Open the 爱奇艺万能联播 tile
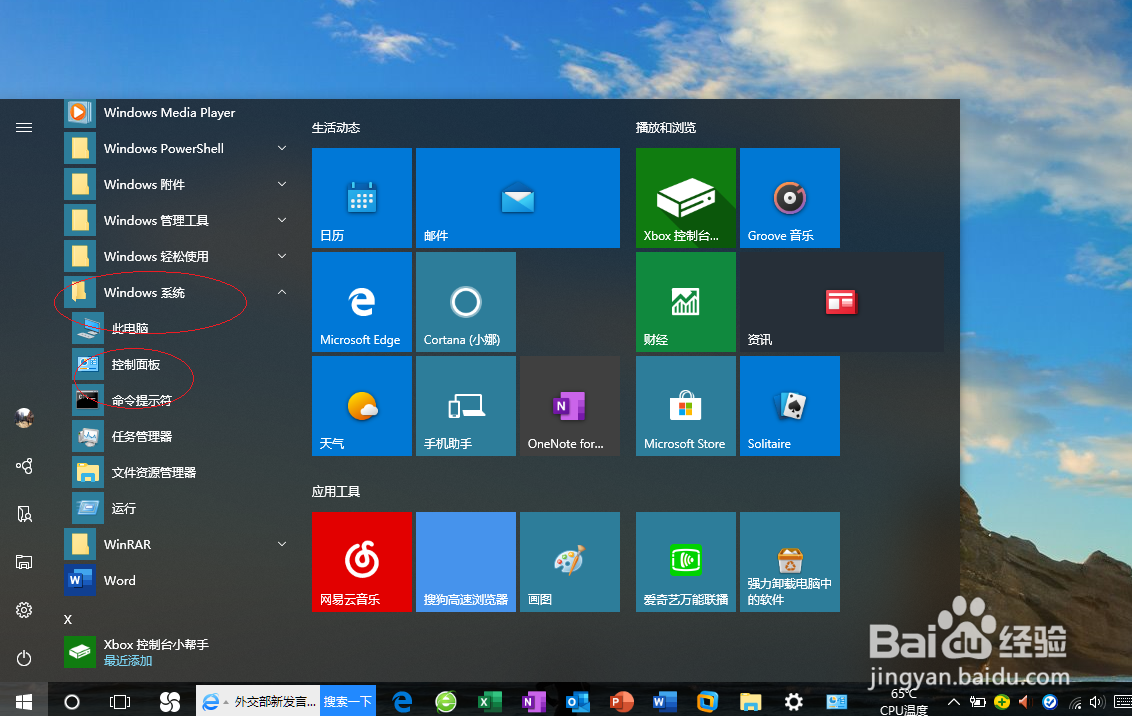Image resolution: width=1132 pixels, height=716 pixels. [x=686, y=562]
